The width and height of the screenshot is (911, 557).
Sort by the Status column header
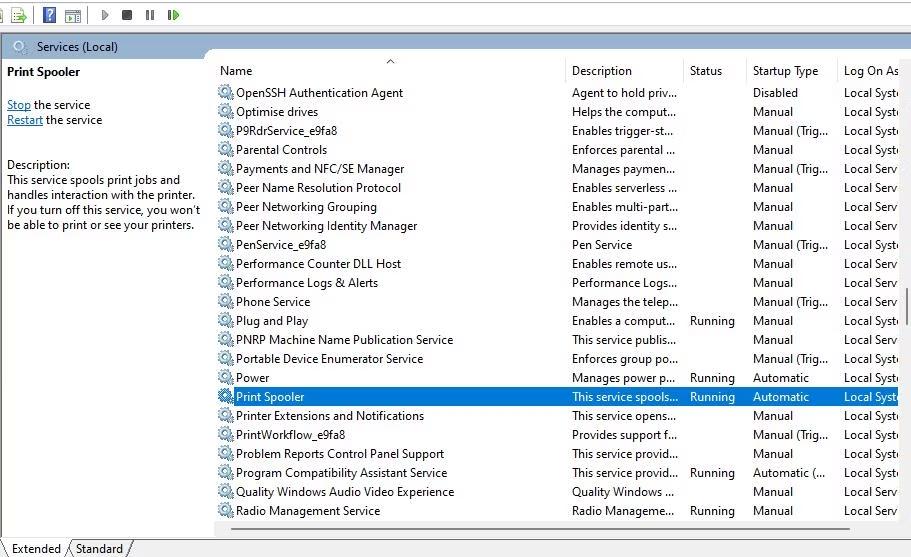click(x=705, y=71)
